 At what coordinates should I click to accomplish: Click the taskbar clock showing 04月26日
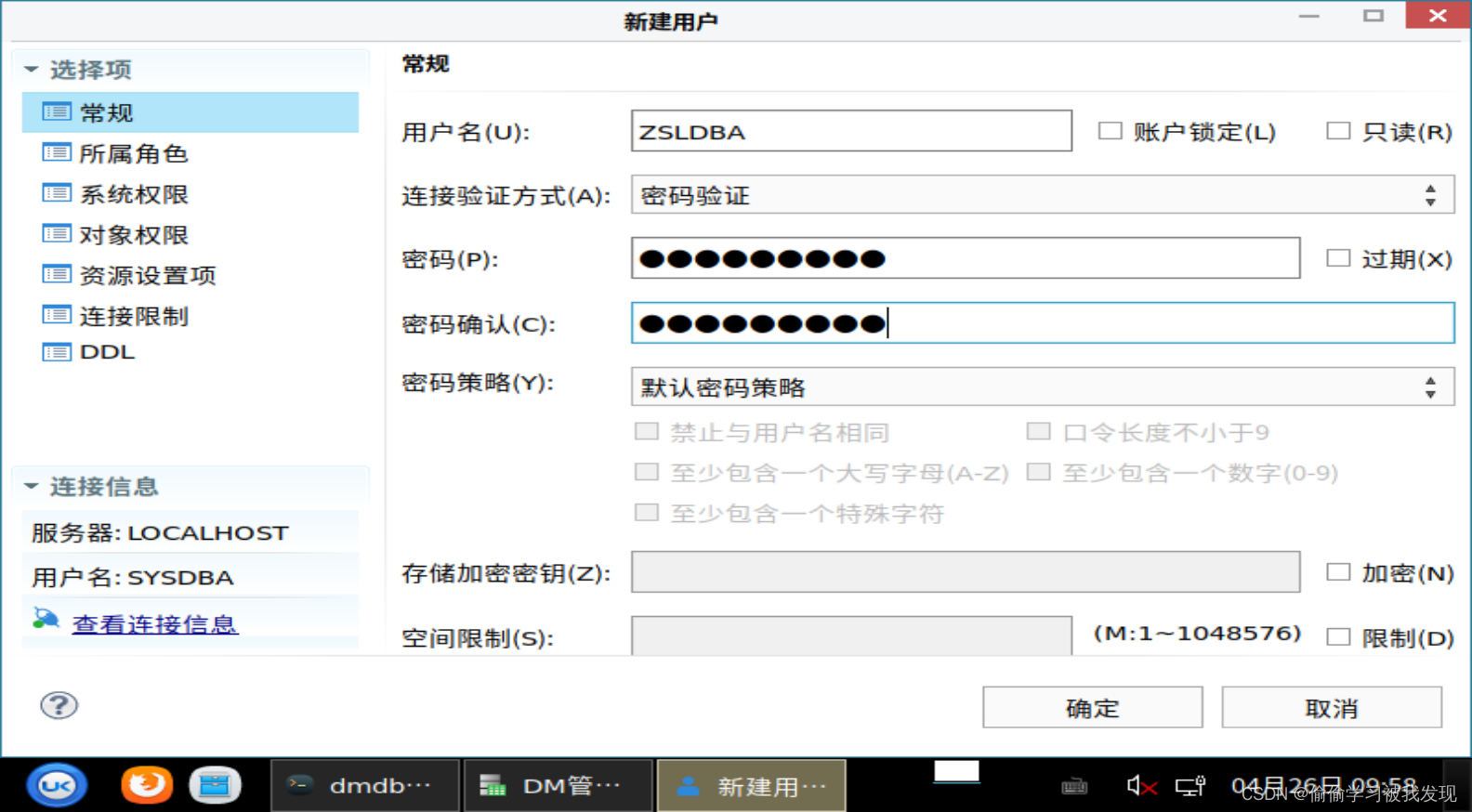[x=1324, y=786]
